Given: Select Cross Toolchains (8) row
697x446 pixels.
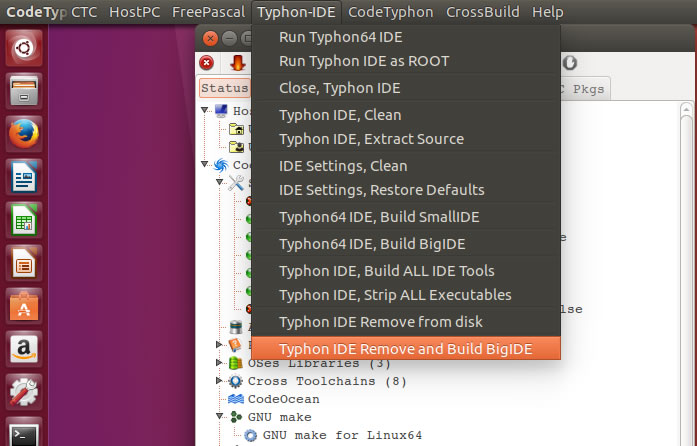Looking at the screenshot, I should [x=327, y=381].
